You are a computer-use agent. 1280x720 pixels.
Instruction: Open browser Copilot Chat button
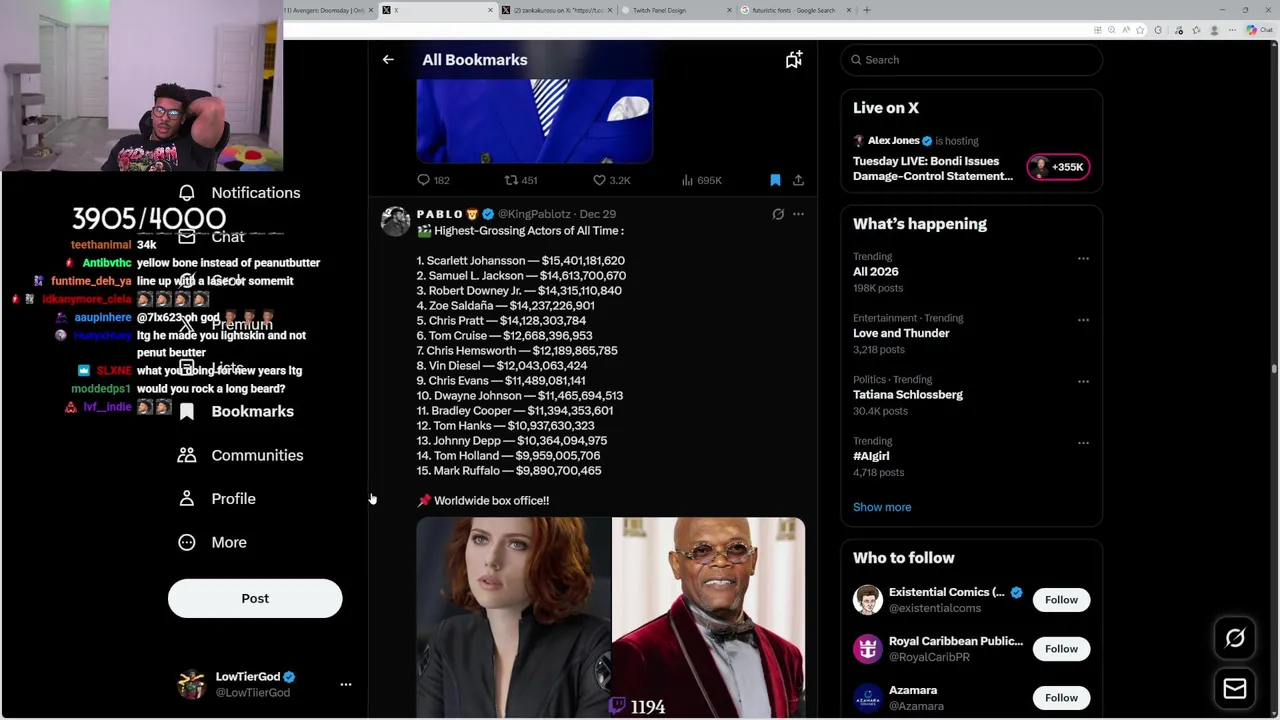[1258, 30]
